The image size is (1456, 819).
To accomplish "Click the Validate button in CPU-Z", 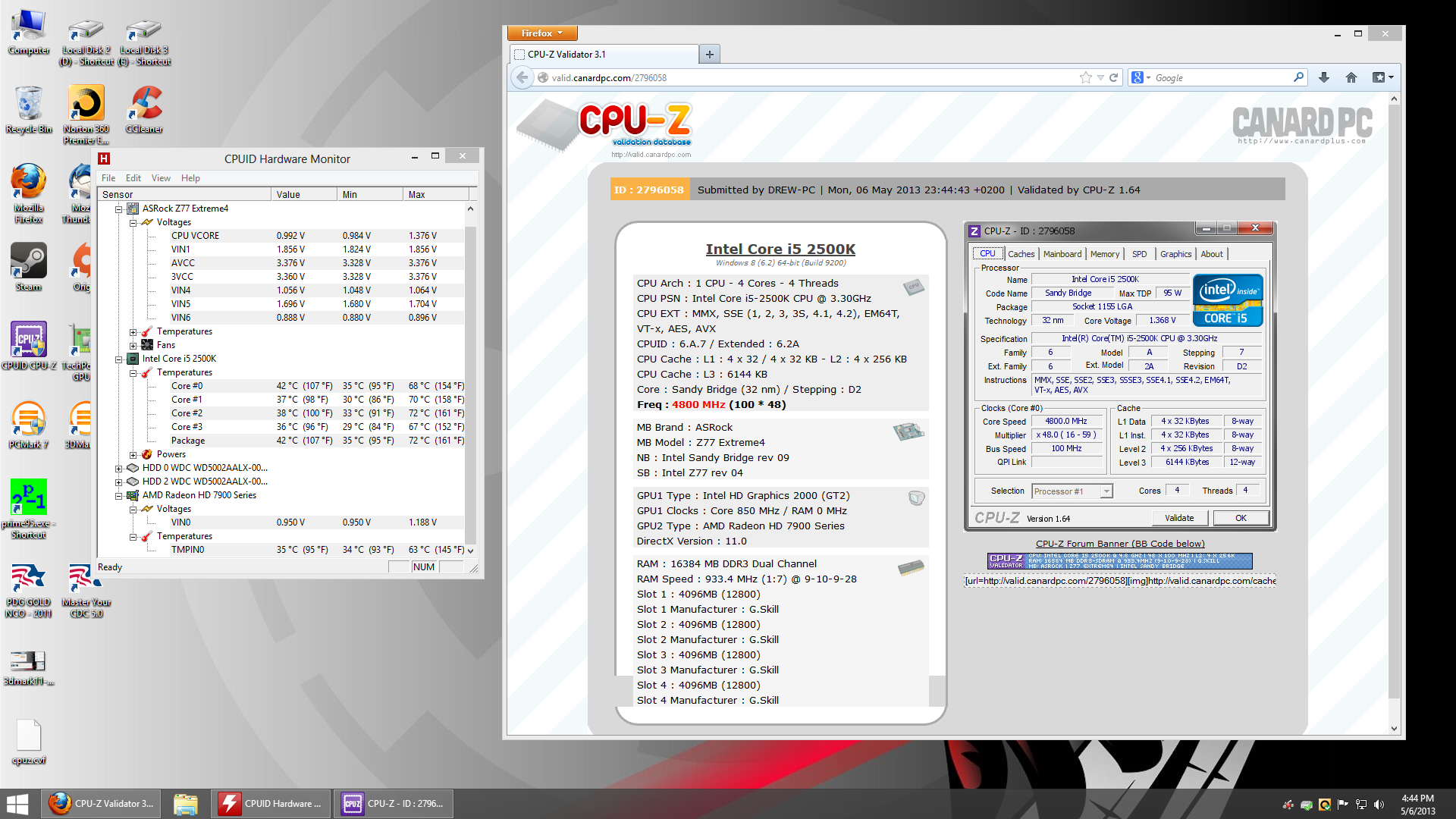I will coord(1179,518).
